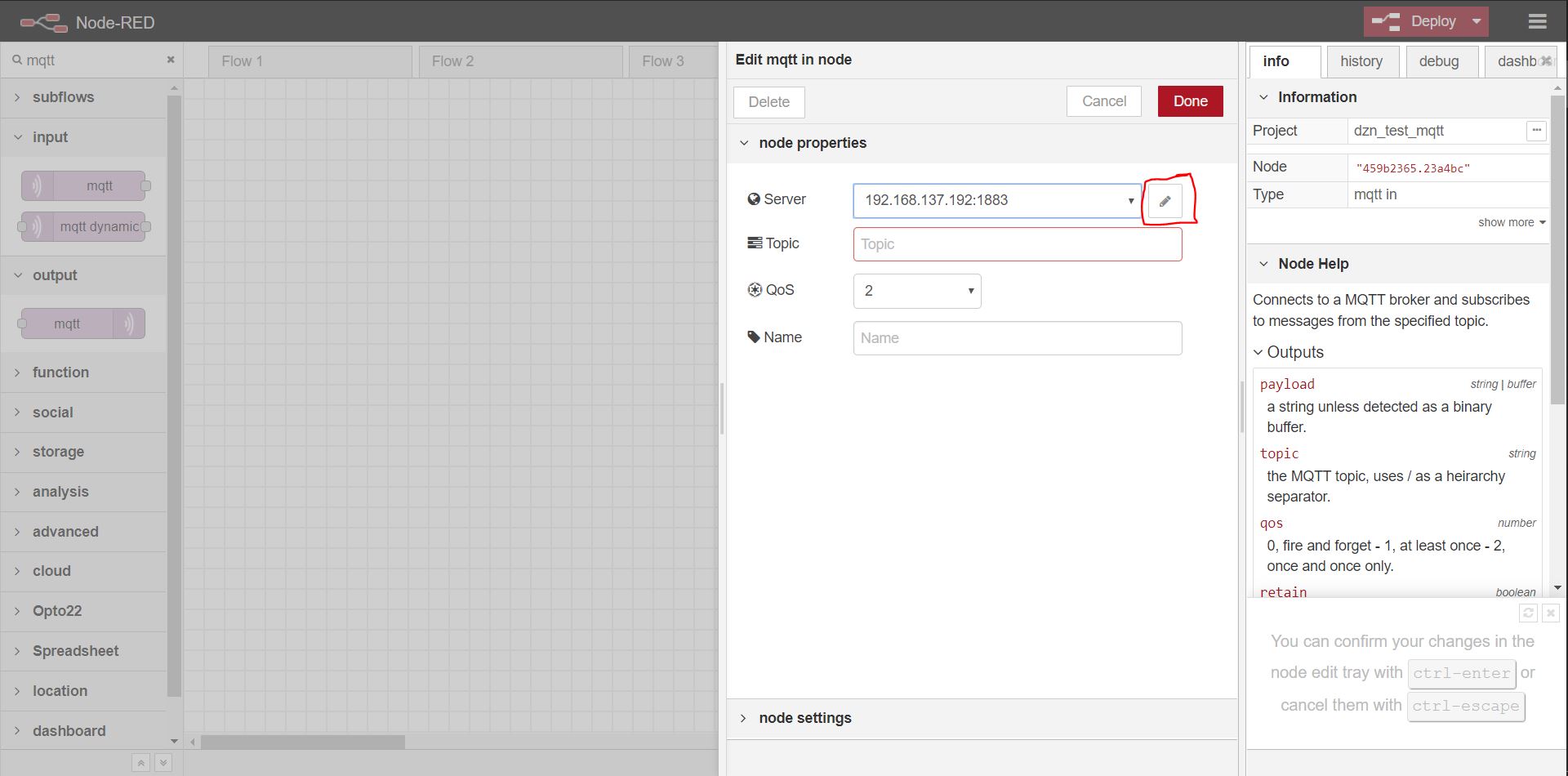Viewport: 1568px width, 776px height.
Task: Focus the Topic input field
Action: (x=1018, y=244)
